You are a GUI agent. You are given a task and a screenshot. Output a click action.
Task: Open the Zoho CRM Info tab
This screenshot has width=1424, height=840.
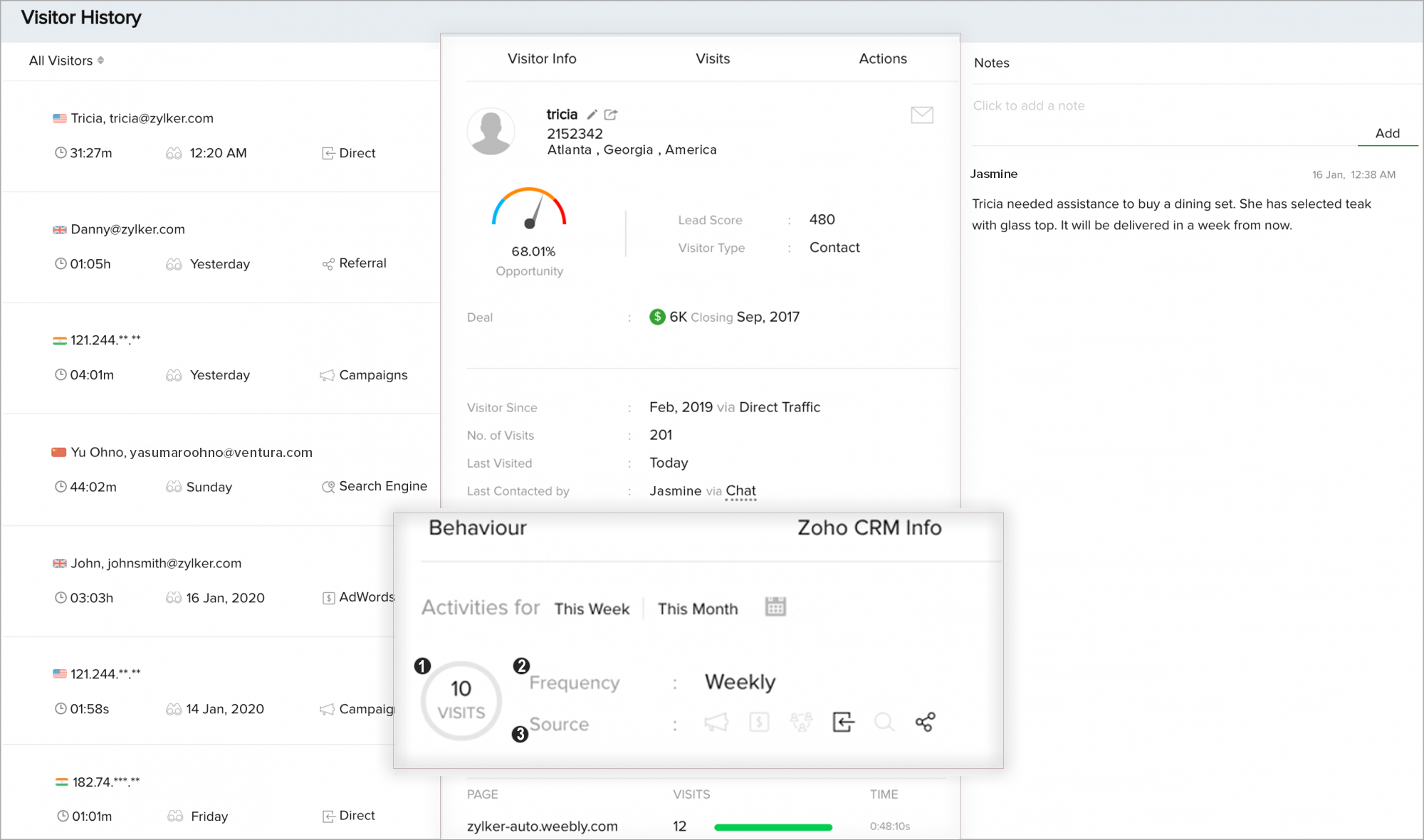[869, 528]
